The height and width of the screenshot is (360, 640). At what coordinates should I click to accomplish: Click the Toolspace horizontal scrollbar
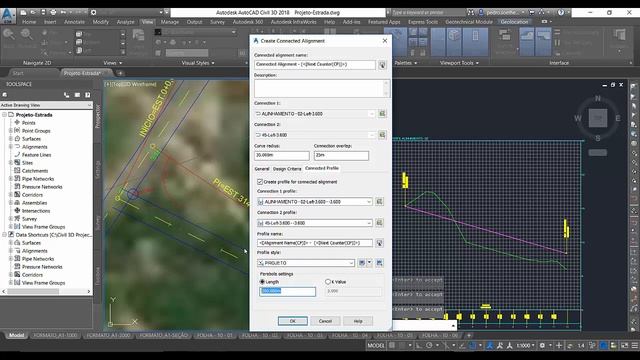click(x=47, y=291)
